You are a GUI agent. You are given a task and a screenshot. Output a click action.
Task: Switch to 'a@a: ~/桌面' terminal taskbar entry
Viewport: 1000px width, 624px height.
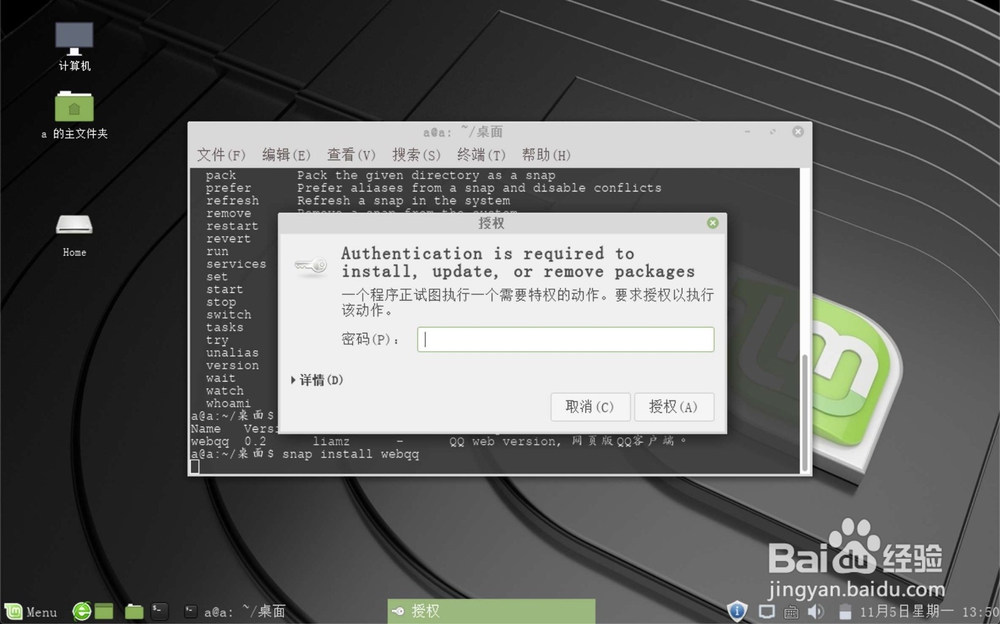coord(235,611)
